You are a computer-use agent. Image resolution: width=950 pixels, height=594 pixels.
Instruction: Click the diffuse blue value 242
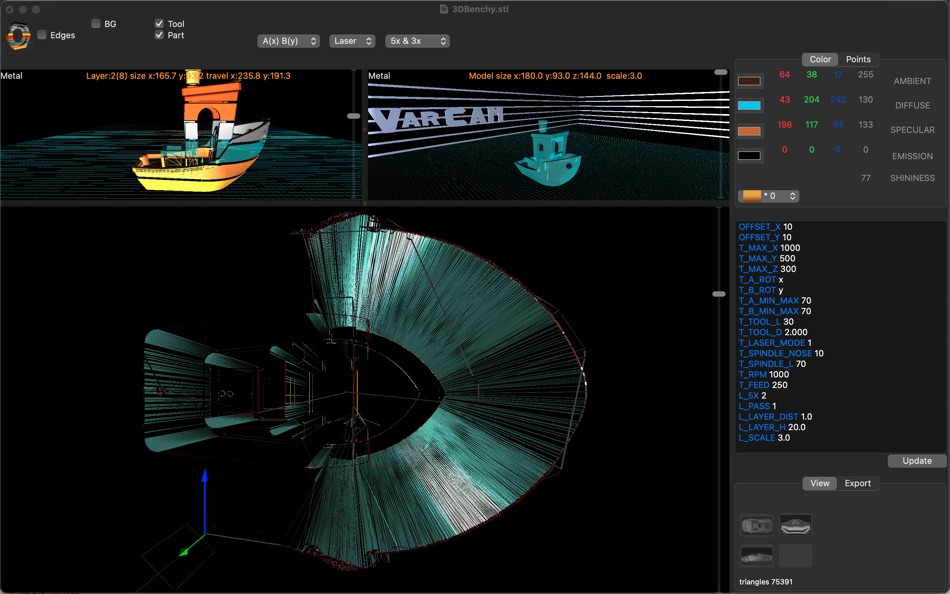839,99
